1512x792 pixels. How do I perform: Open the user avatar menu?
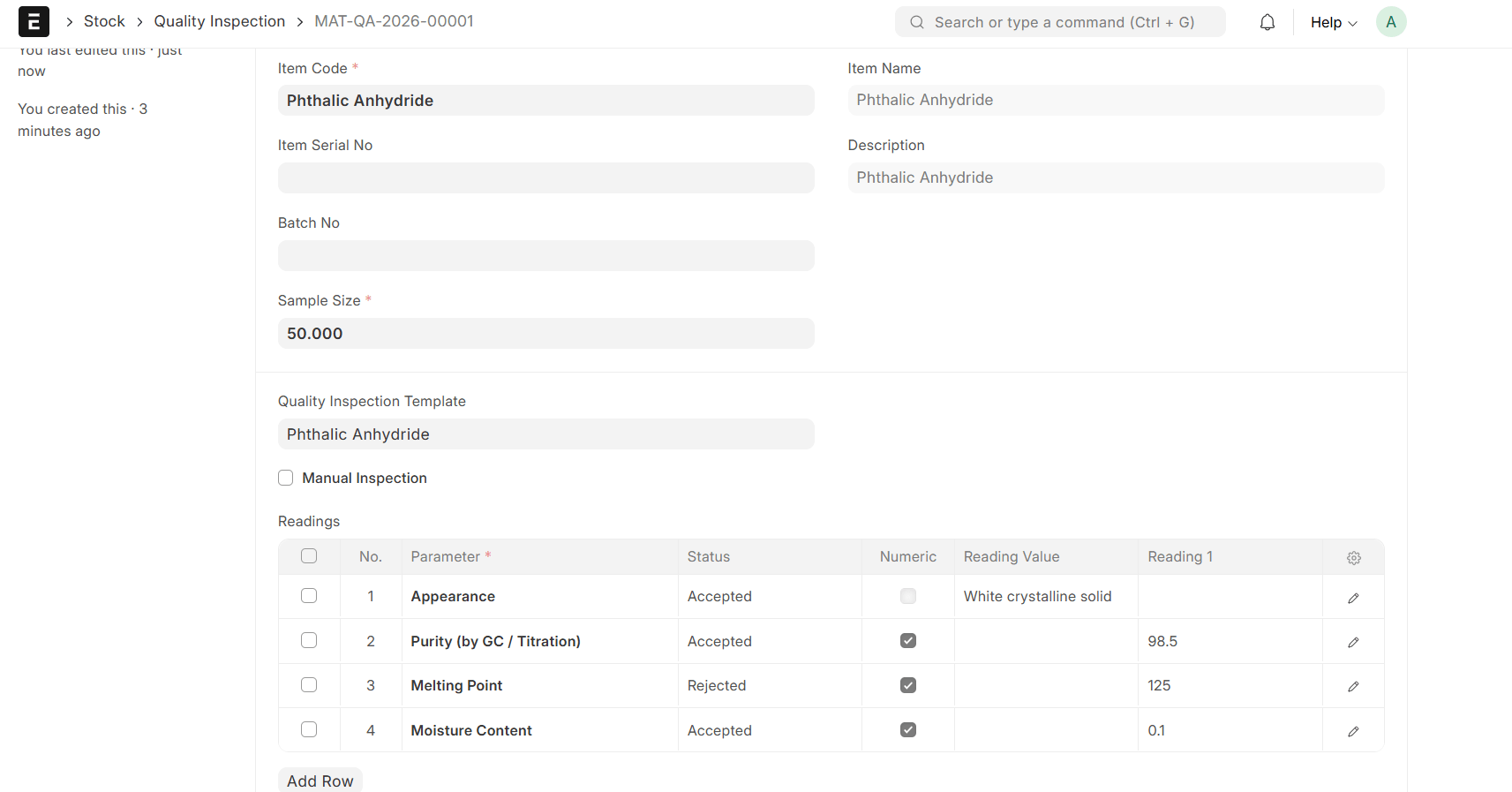(1390, 22)
